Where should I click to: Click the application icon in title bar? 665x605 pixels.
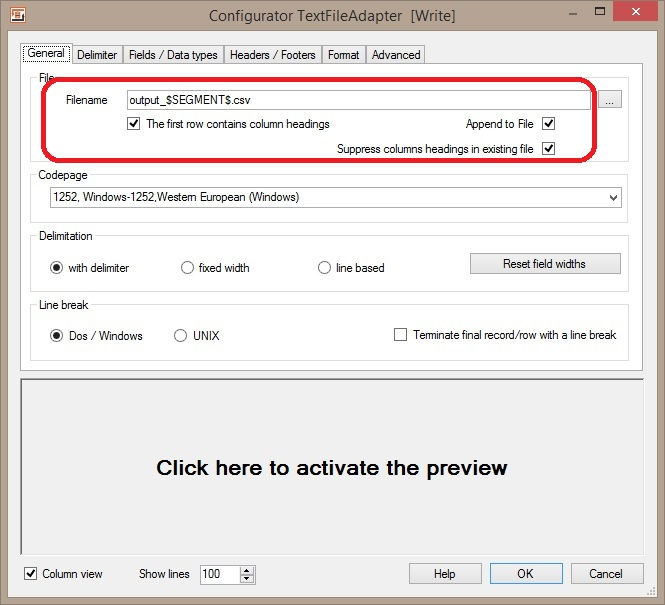click(16, 16)
